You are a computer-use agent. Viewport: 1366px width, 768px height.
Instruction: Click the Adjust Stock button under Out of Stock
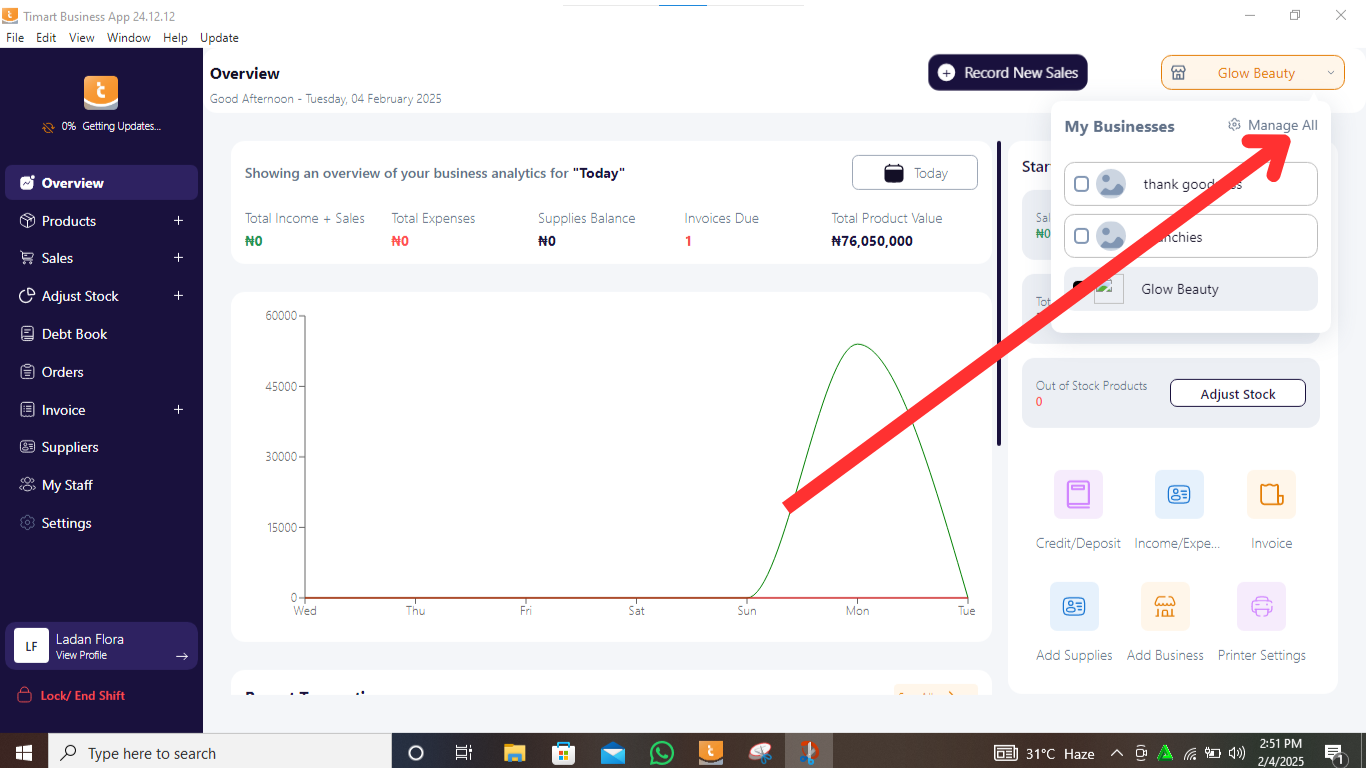point(1238,394)
